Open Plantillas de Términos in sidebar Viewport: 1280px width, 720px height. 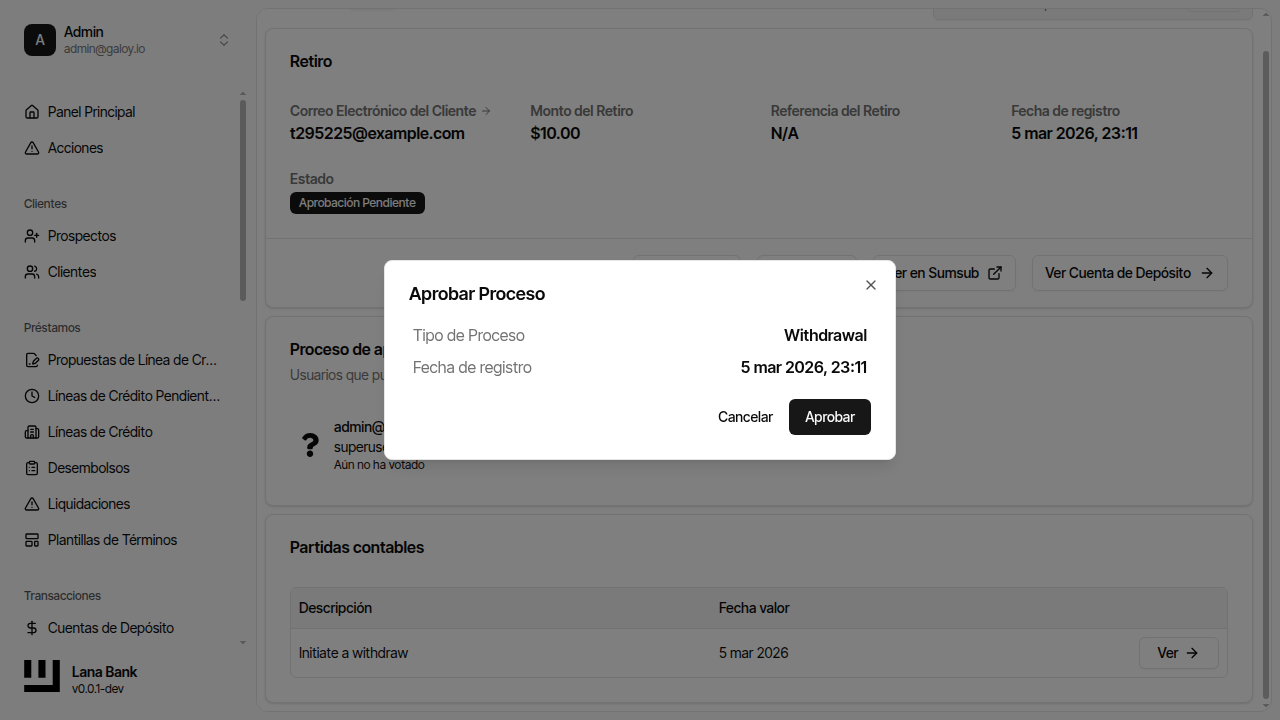(112, 540)
